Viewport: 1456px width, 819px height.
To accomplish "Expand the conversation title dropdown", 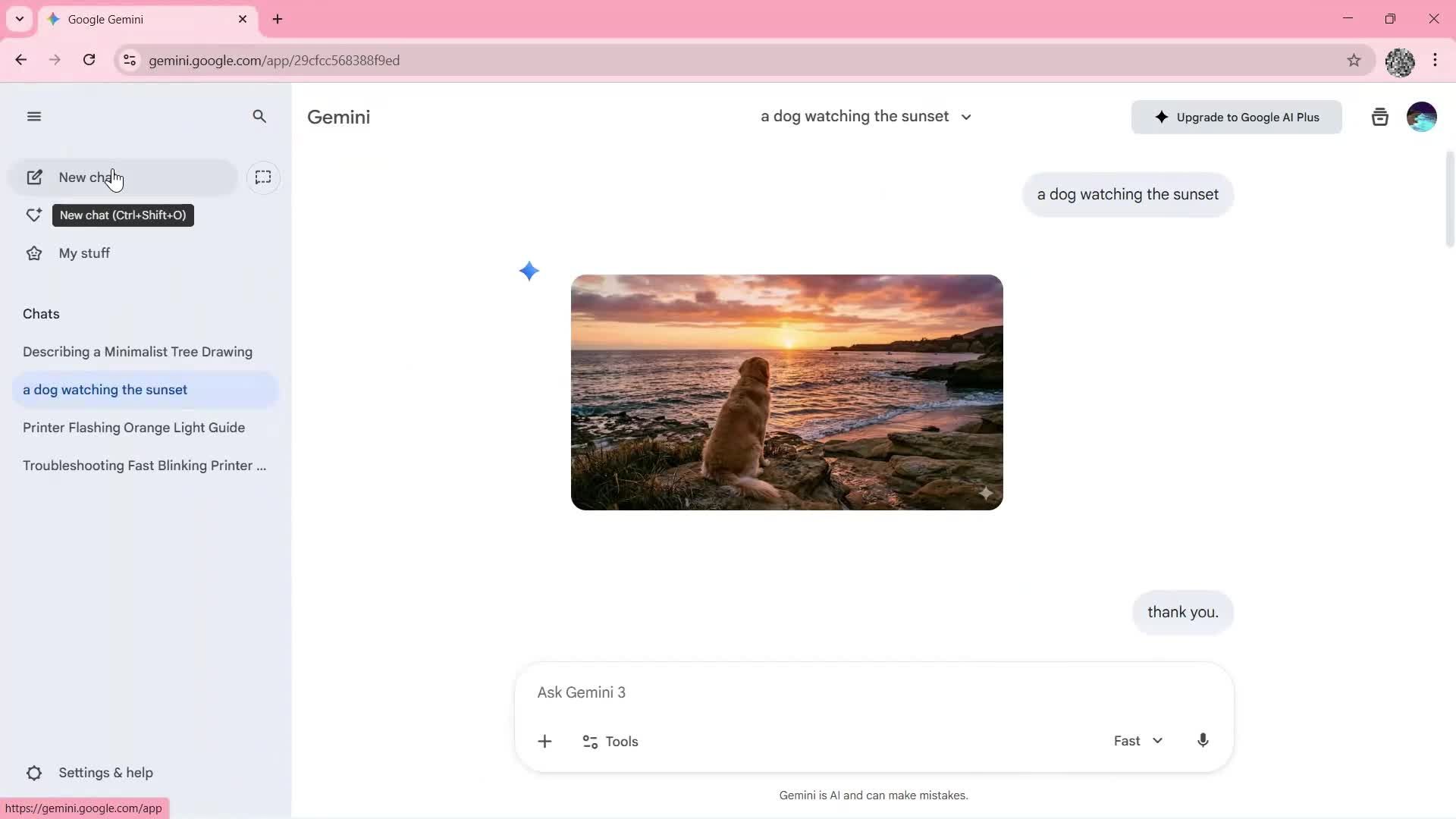I will [966, 117].
